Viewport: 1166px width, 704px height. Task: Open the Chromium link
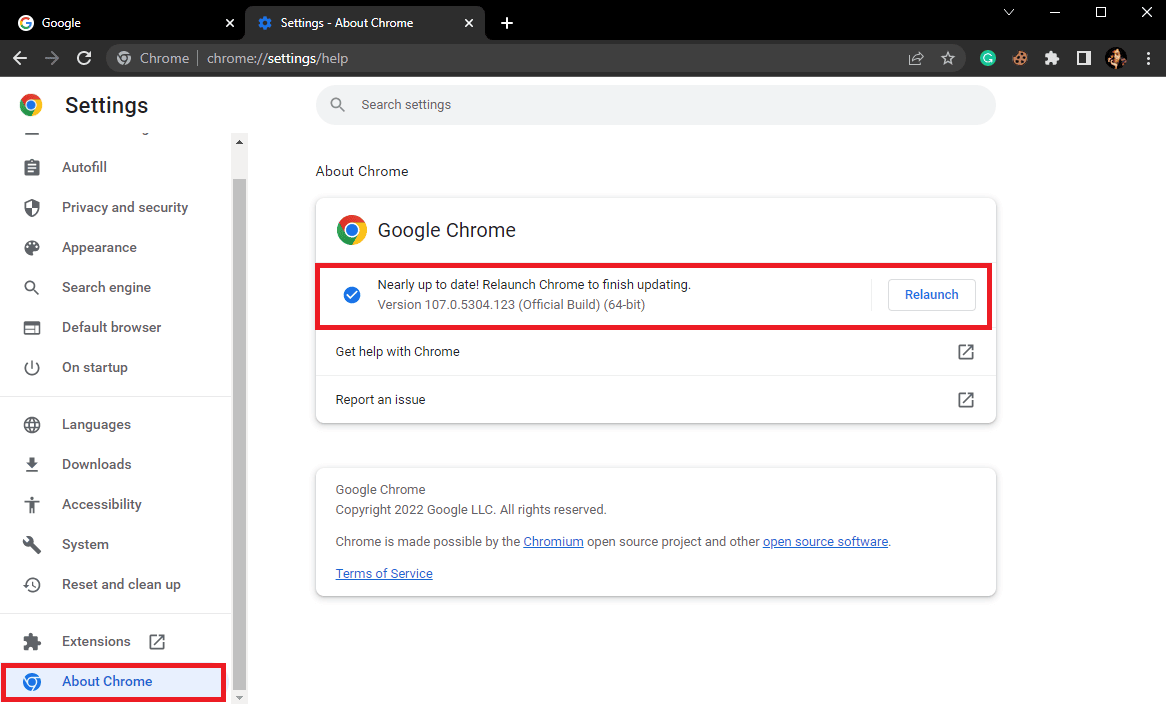[x=553, y=542]
